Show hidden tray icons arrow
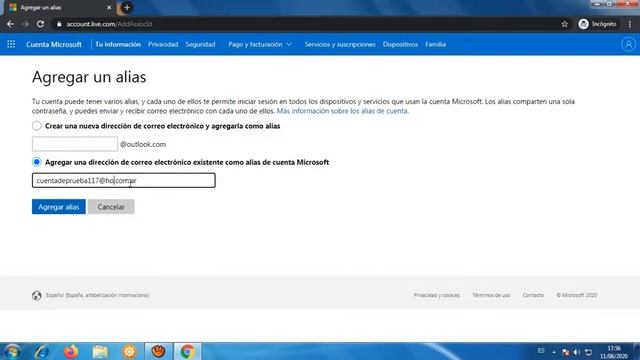This screenshot has height=360, width=640. click(x=554, y=352)
